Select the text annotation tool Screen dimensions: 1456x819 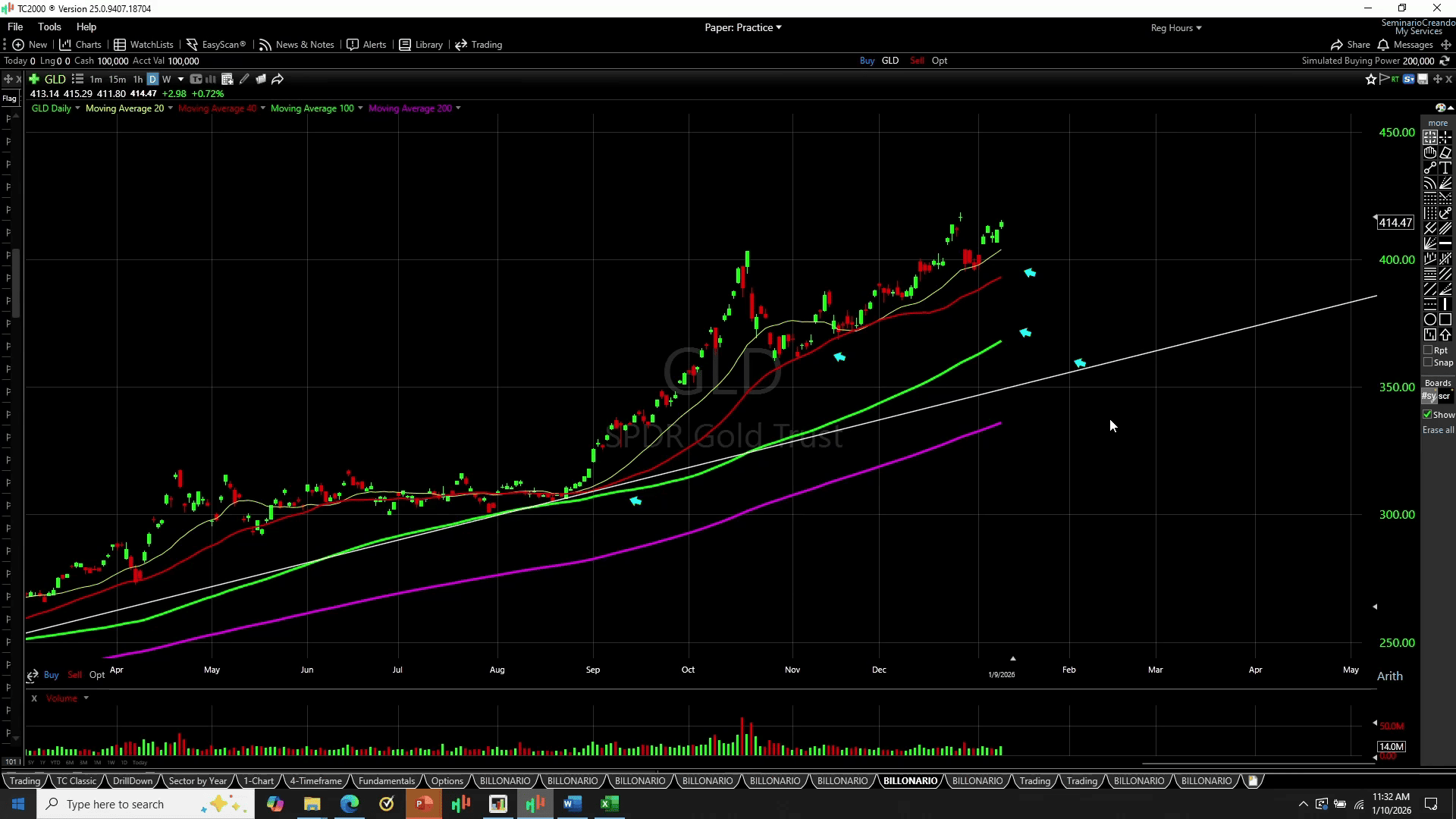1445,168
